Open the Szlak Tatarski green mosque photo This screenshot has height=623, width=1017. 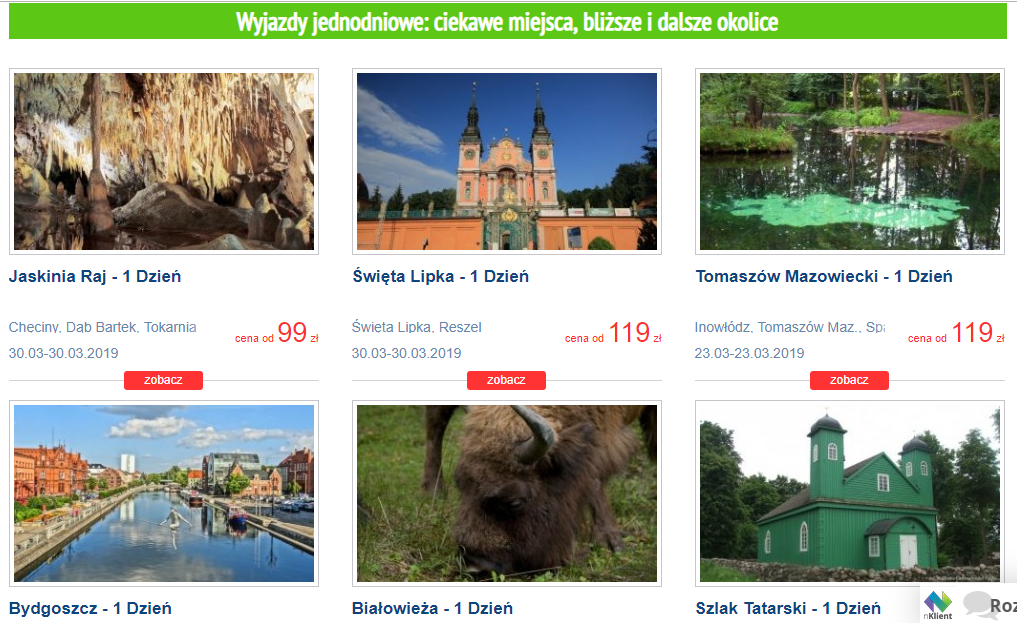[x=850, y=493]
